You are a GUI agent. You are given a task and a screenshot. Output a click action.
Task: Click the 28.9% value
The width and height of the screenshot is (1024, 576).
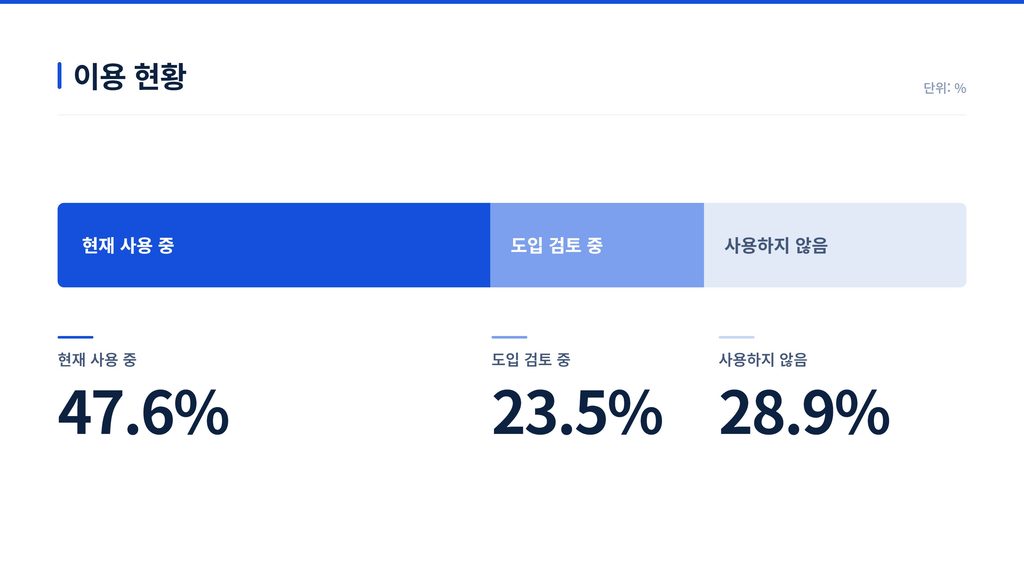coord(804,413)
